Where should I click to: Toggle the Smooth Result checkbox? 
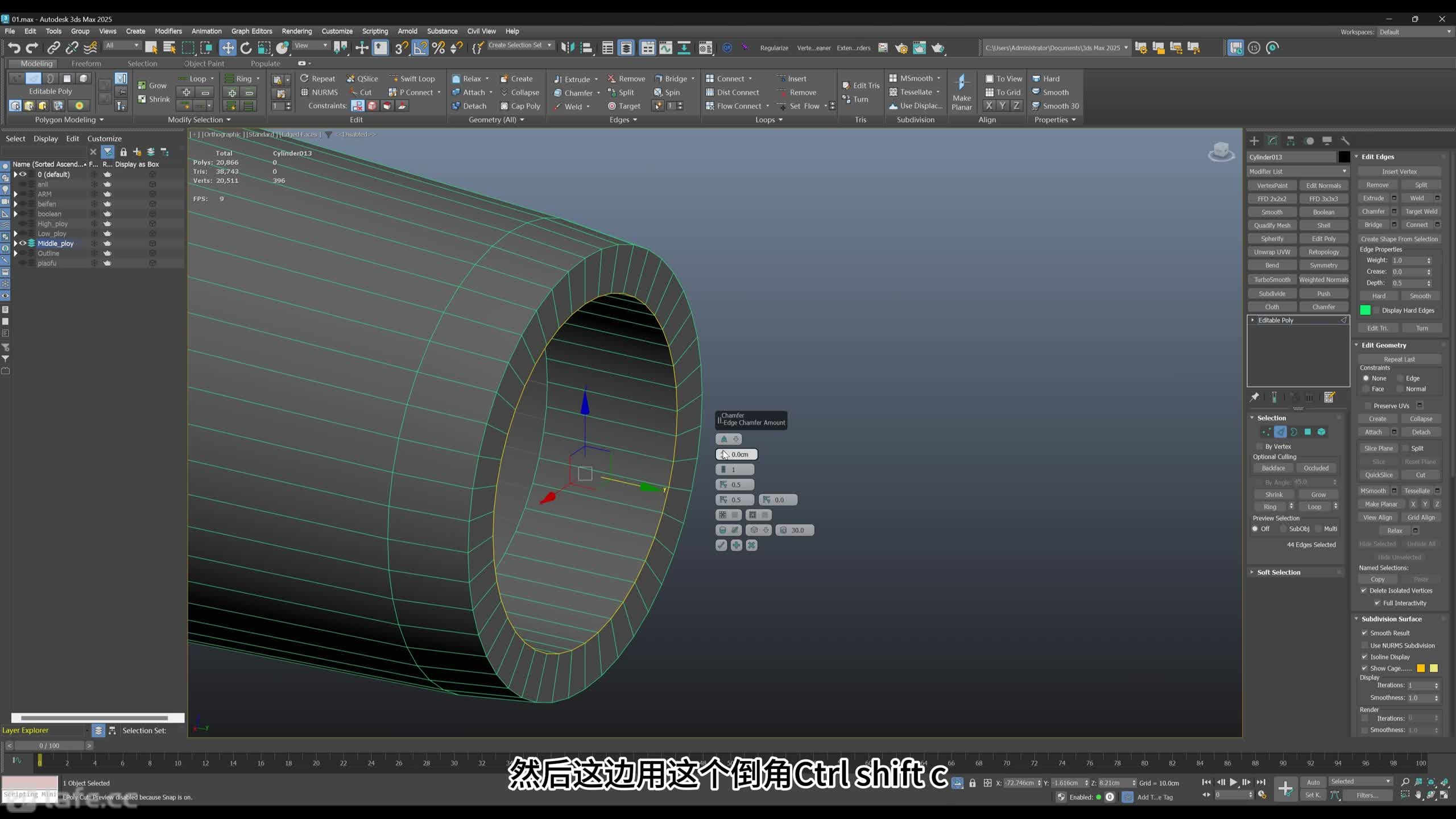(x=1364, y=633)
